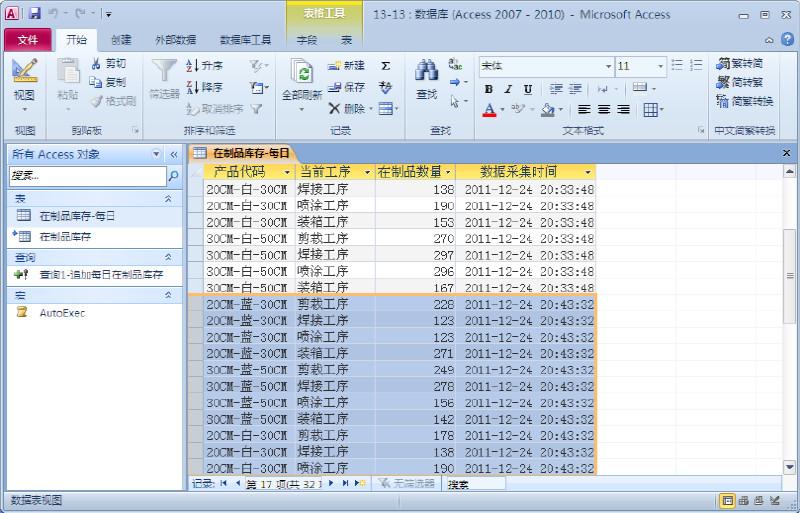This screenshot has height=513, width=800.
Task: Click Refresh All (全部刷新) icon
Action: click(x=302, y=72)
